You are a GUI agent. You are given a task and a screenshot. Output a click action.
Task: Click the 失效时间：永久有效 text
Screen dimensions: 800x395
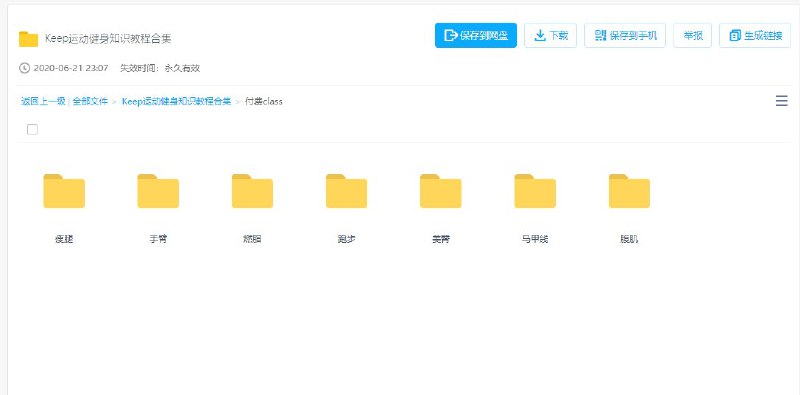click(x=160, y=68)
